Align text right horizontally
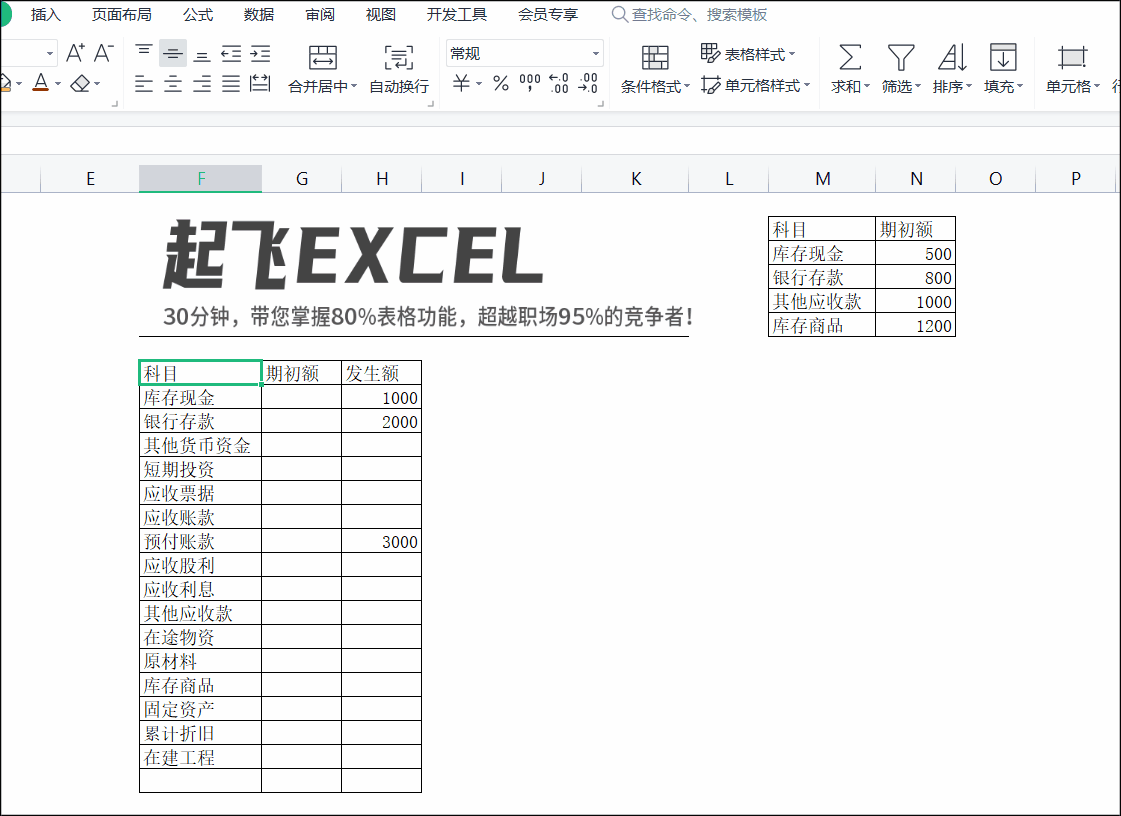 [202, 84]
